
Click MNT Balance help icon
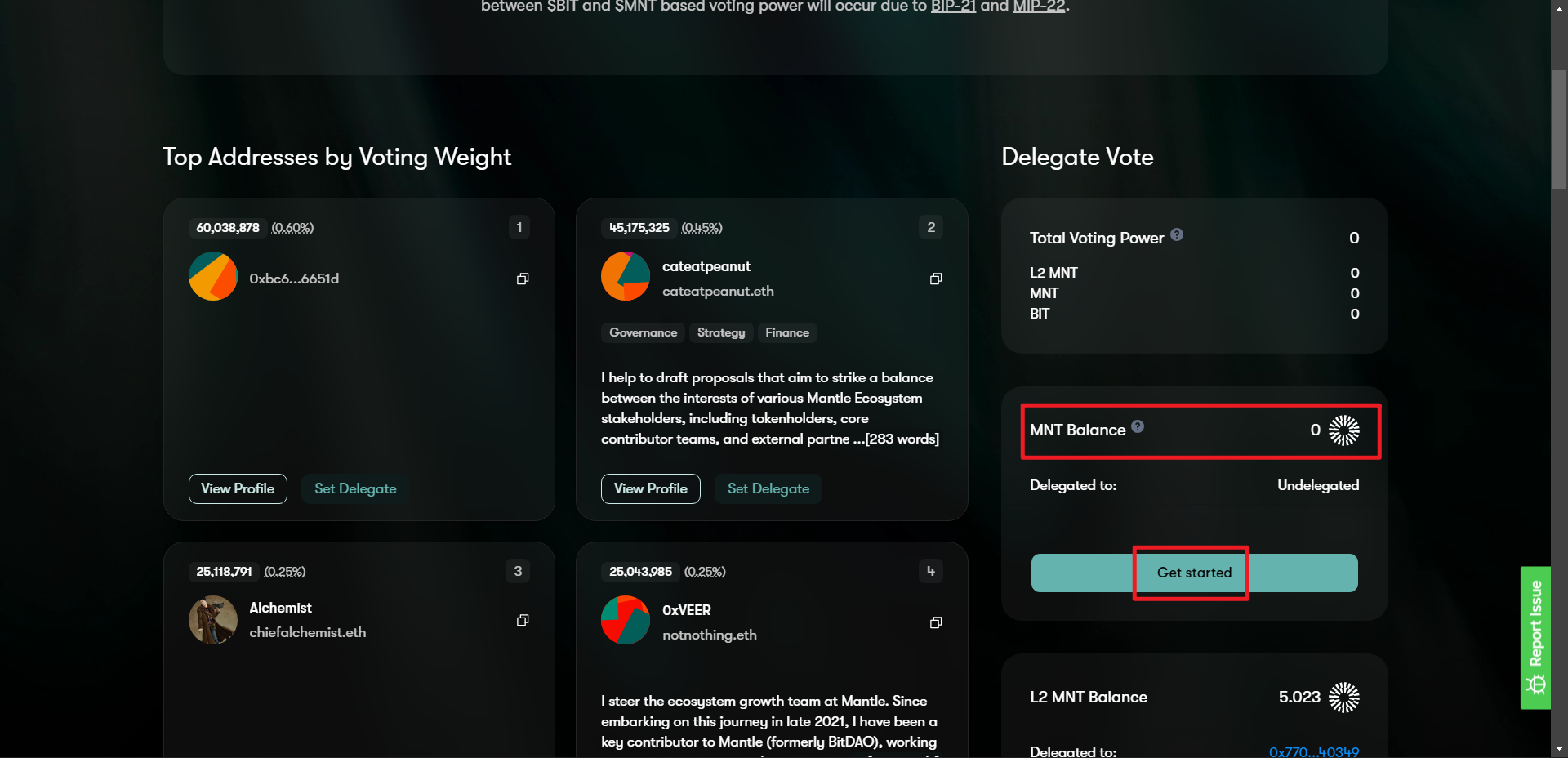click(x=1138, y=426)
